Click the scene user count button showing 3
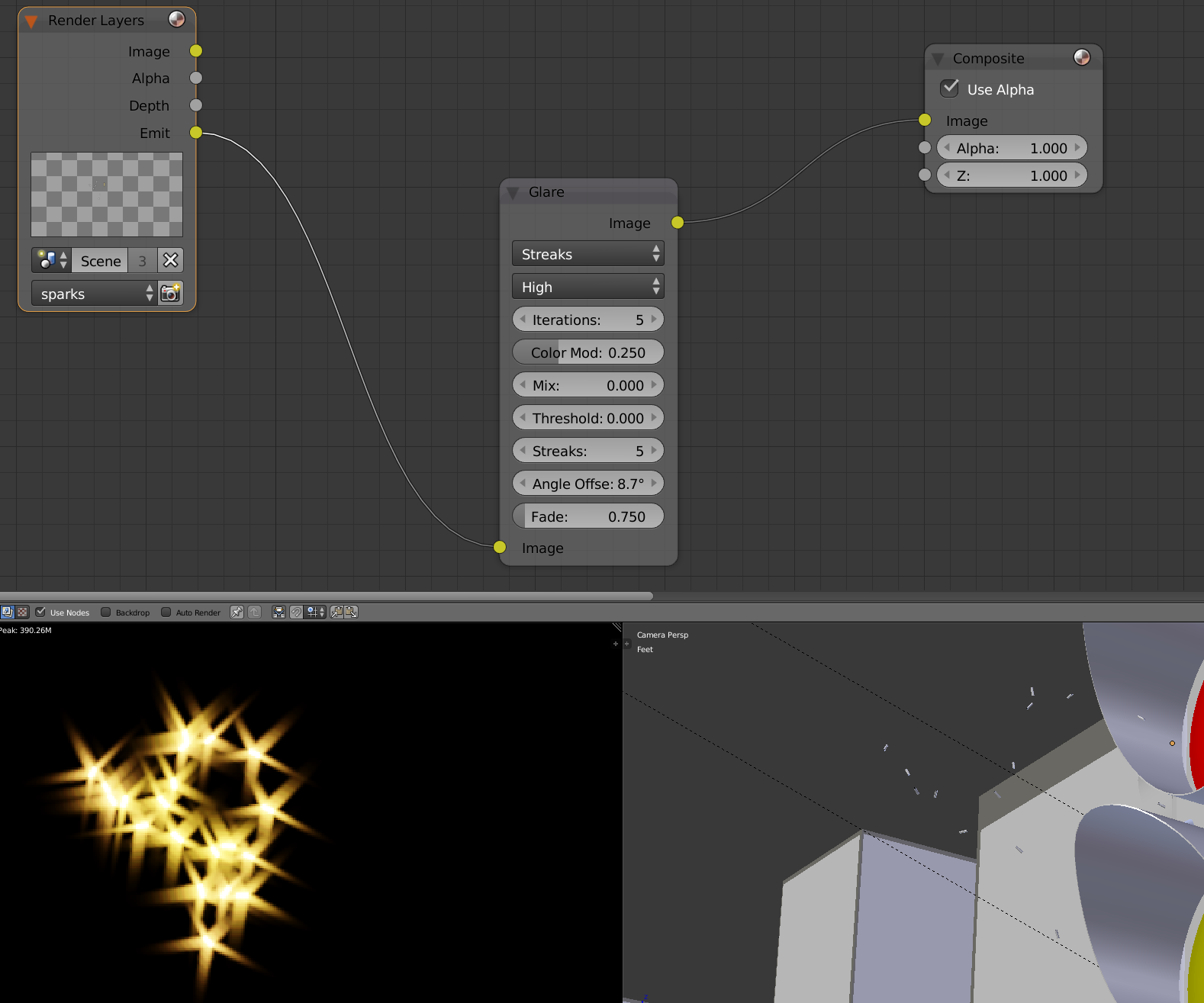The width and height of the screenshot is (1204, 1003). 143,261
